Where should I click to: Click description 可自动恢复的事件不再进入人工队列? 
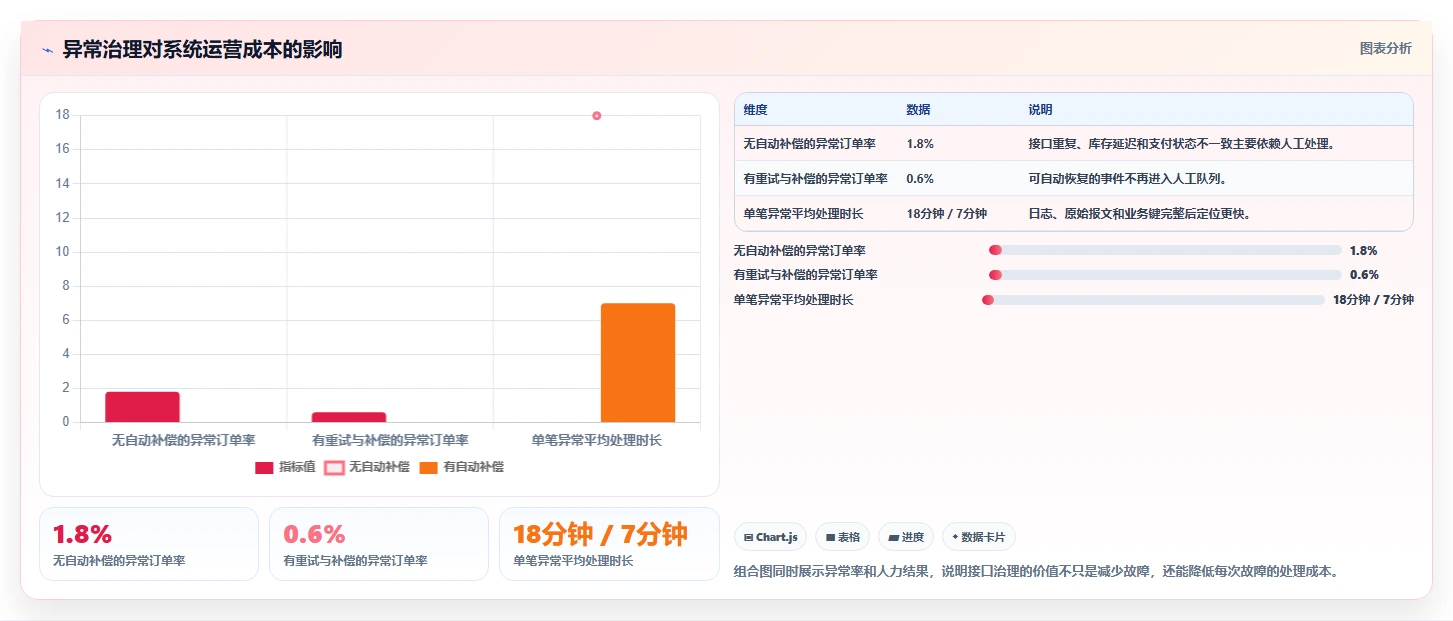(x=1127, y=179)
